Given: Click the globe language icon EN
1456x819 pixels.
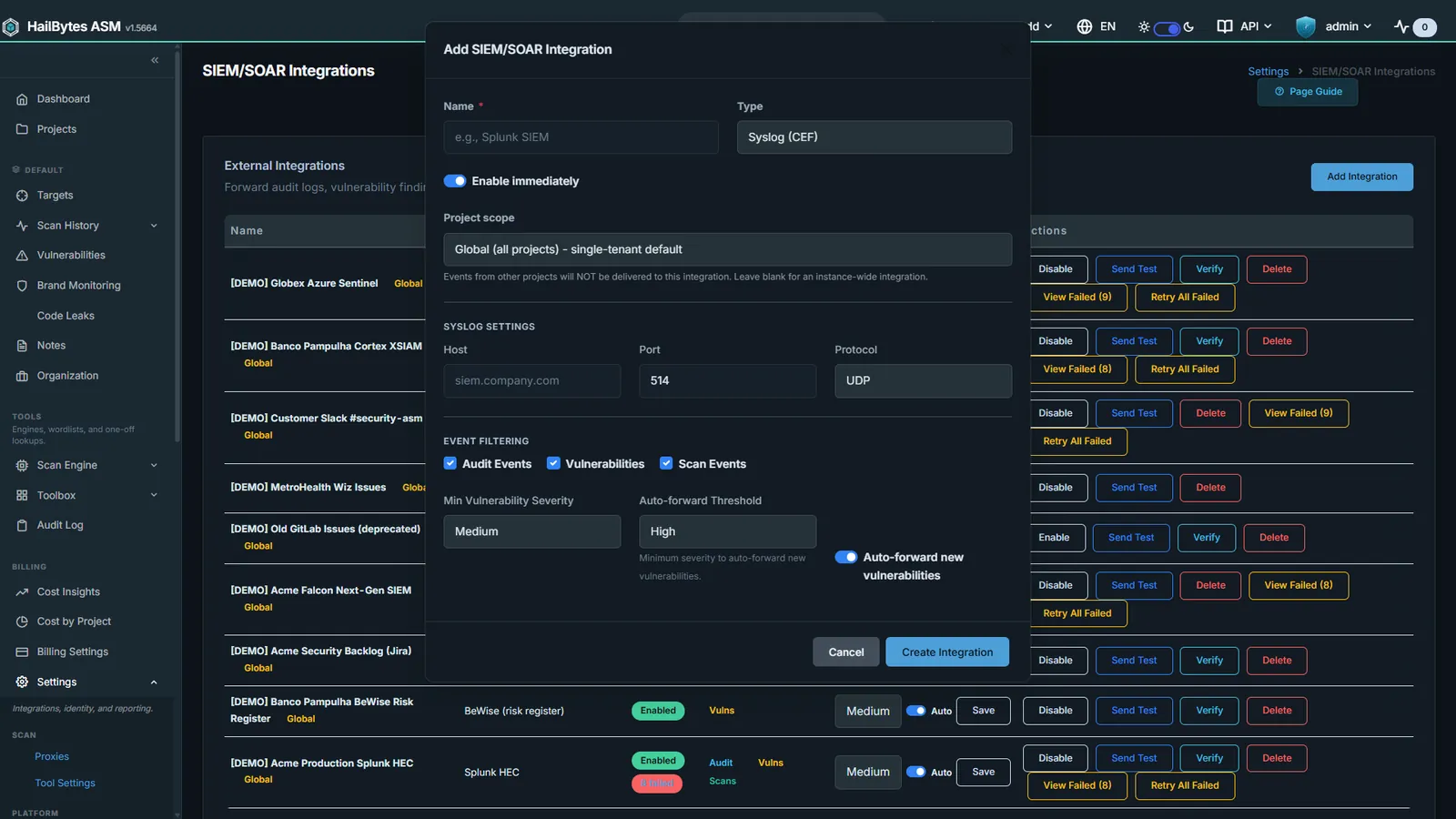Looking at the screenshot, I should coord(1084,26).
